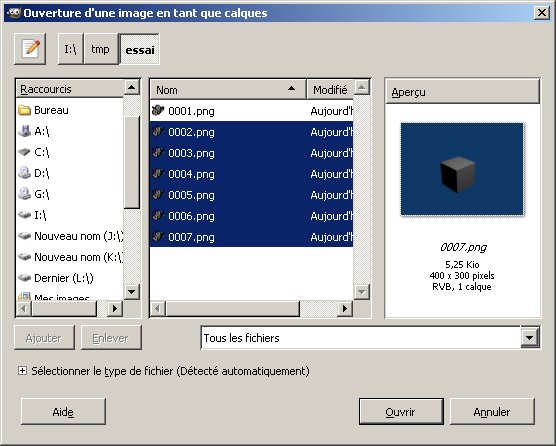Click the Ouvrir button
556x446 pixels.
tap(401, 412)
